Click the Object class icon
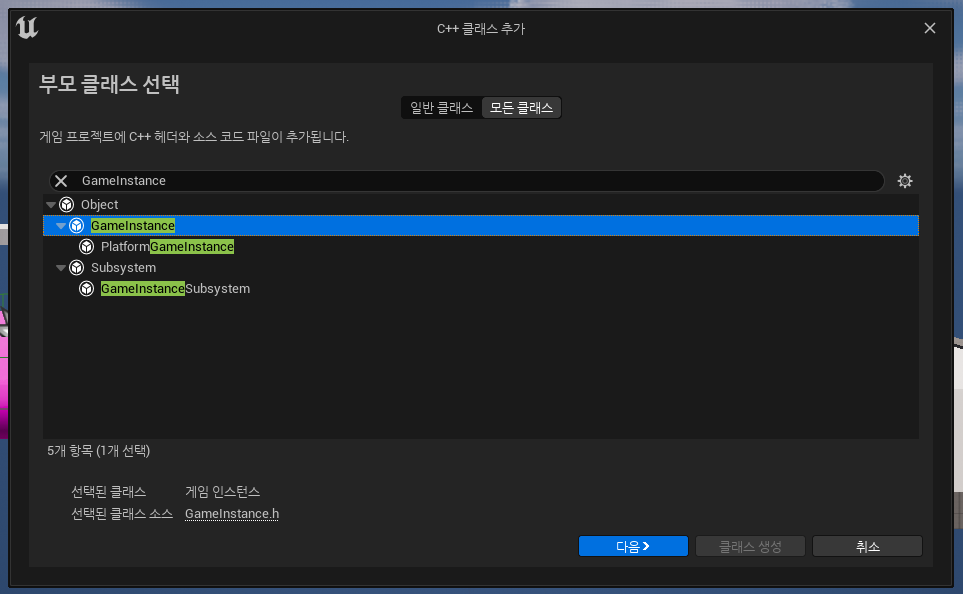 click(67, 205)
